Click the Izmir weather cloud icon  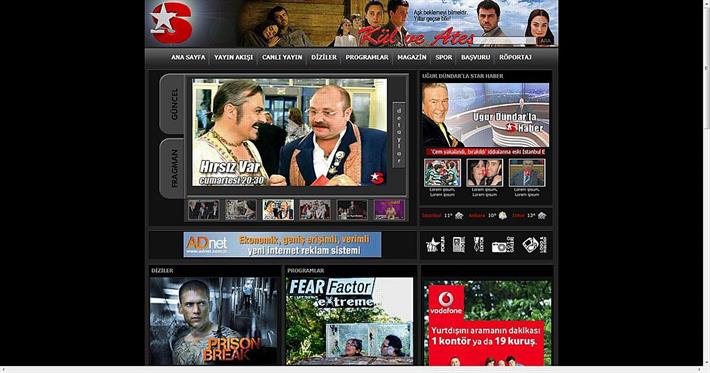(542, 216)
